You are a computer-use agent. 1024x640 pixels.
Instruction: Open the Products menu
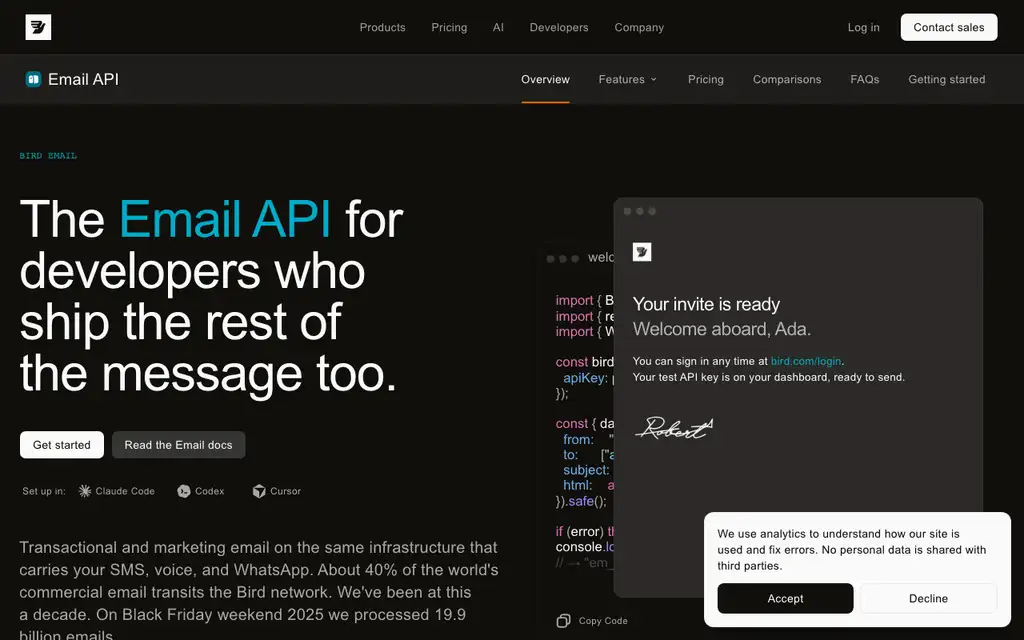382,27
